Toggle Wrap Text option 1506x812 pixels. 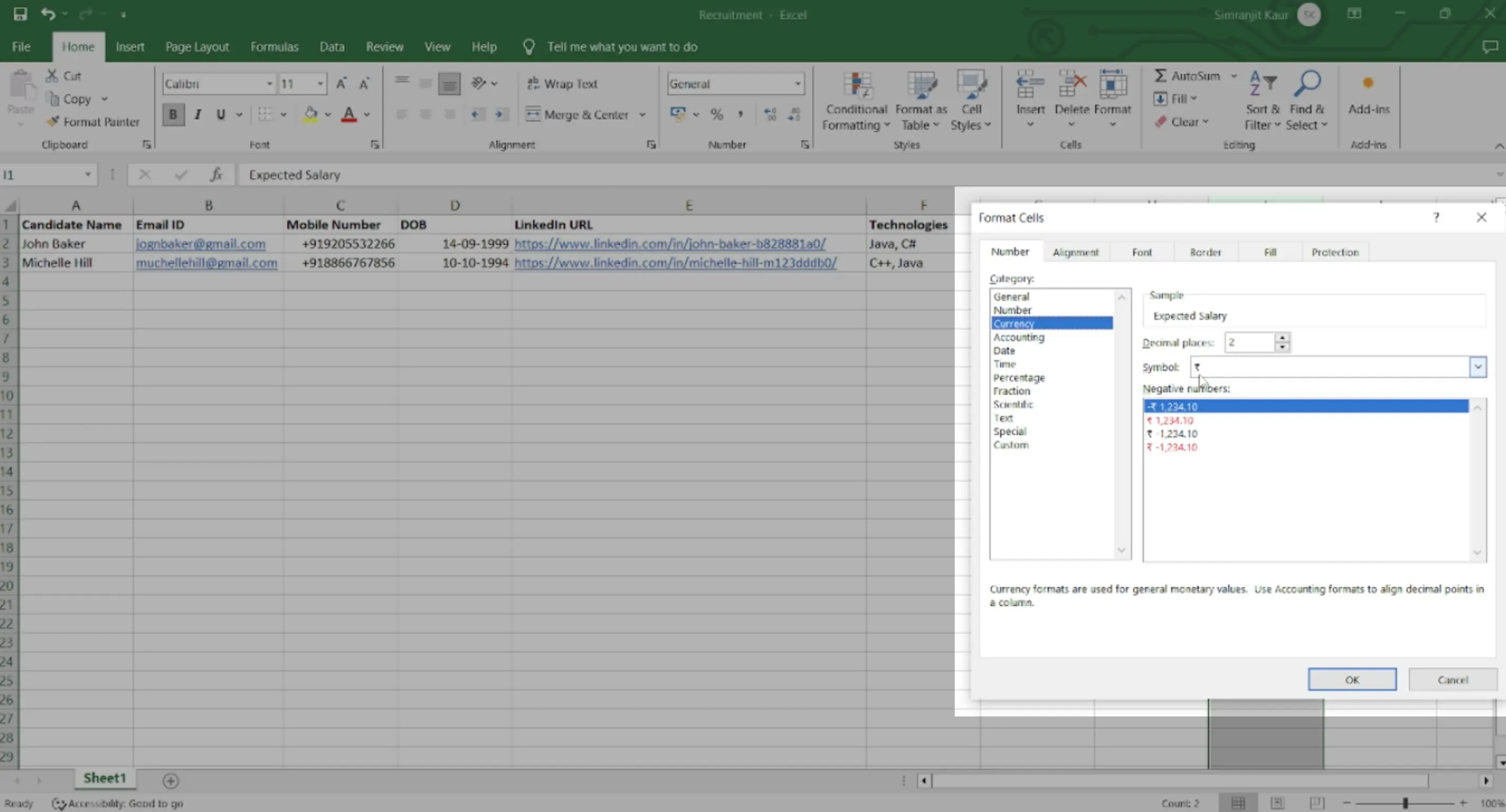coord(562,83)
